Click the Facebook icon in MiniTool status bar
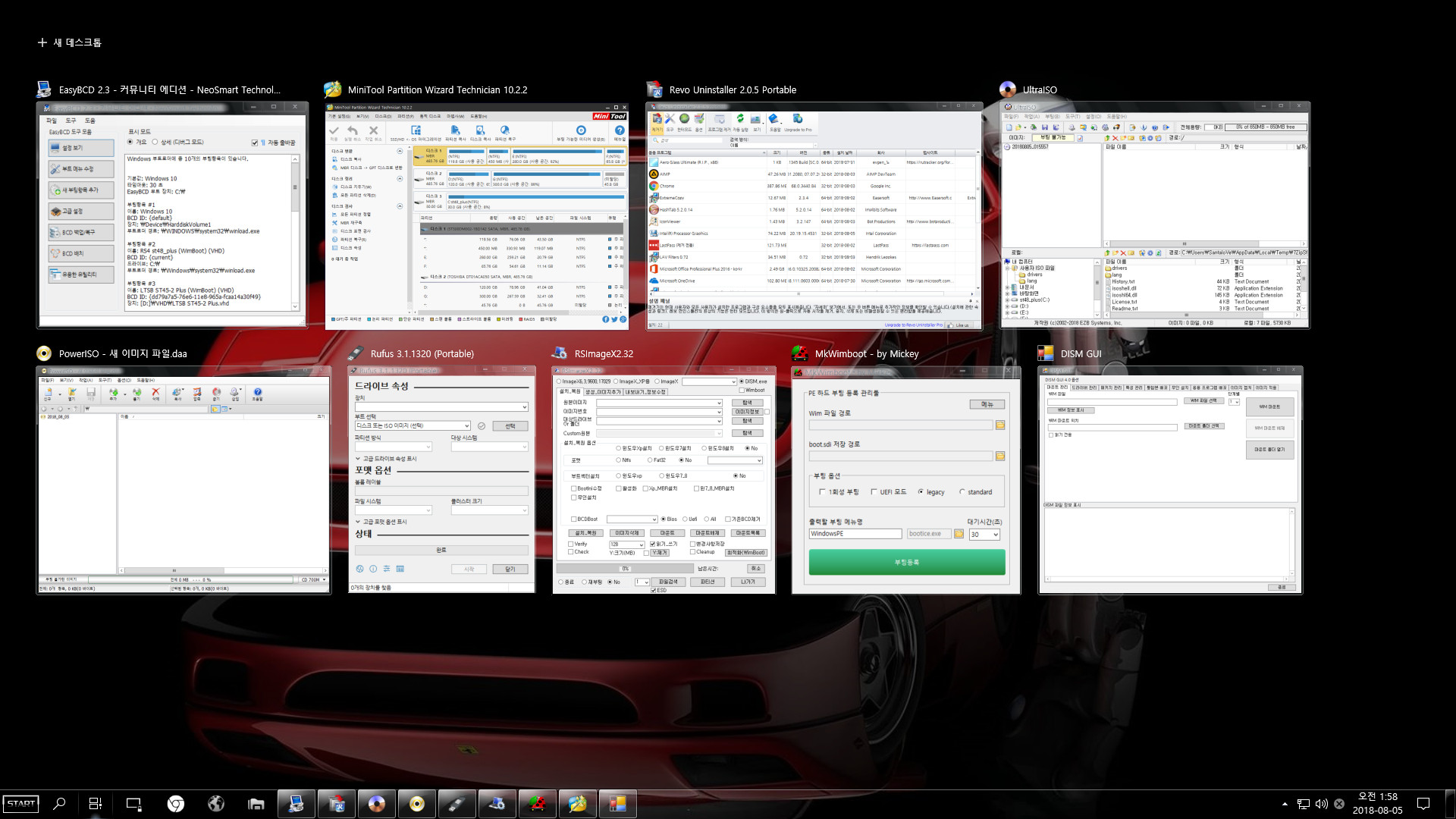The height and width of the screenshot is (819, 1456). [606, 319]
